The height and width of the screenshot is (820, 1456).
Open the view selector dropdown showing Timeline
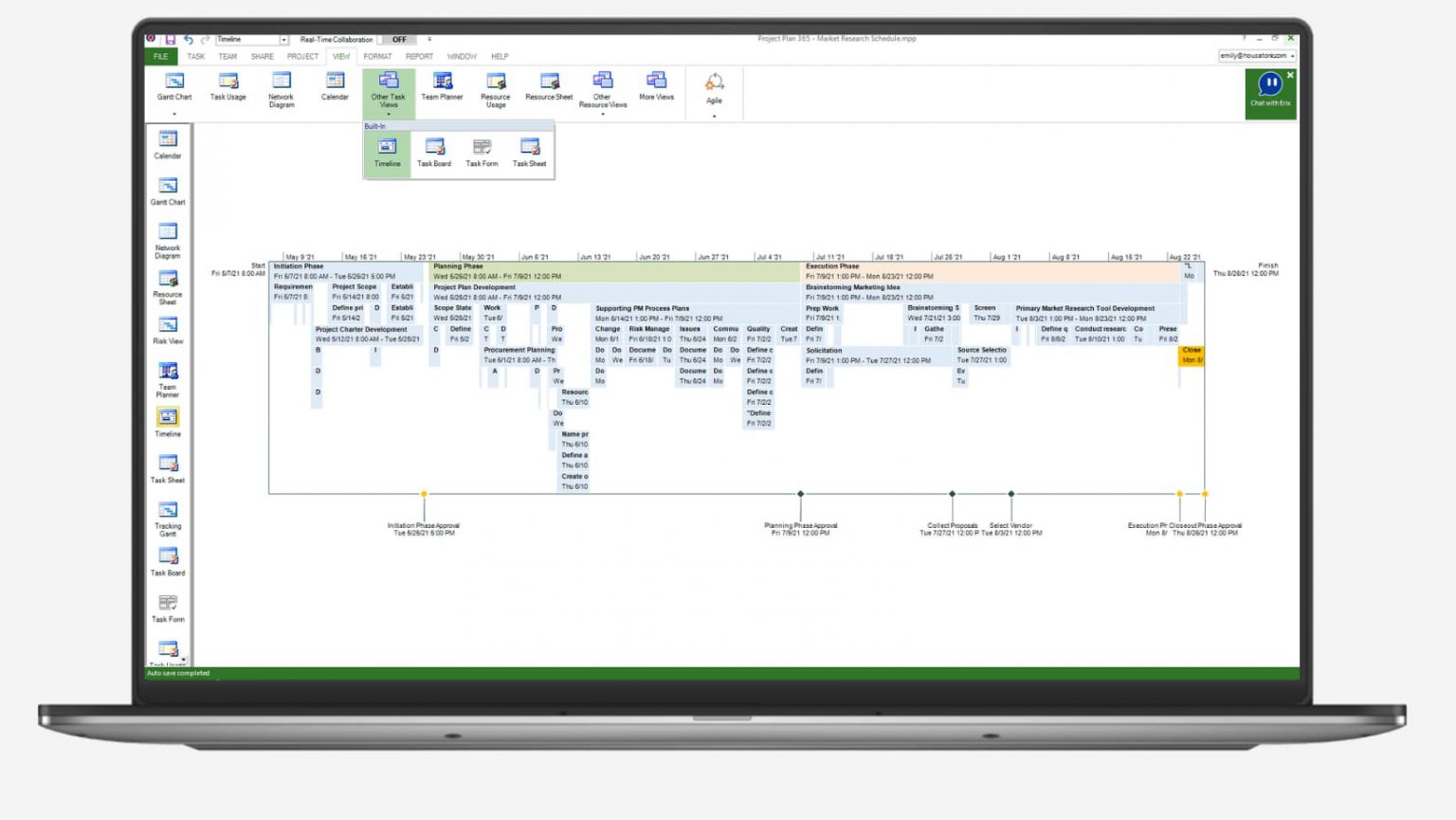point(282,40)
